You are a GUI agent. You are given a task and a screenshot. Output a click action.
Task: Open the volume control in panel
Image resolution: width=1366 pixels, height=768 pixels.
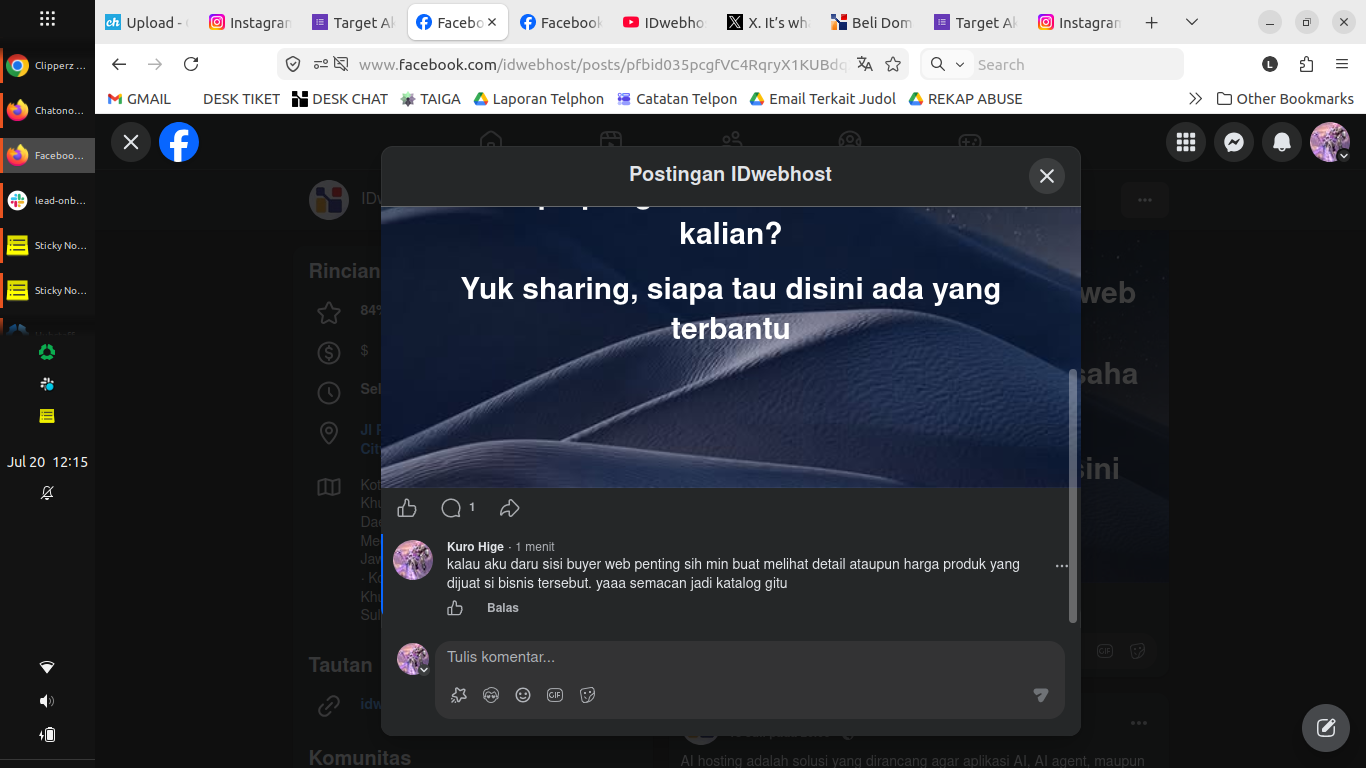pyautogui.click(x=47, y=701)
